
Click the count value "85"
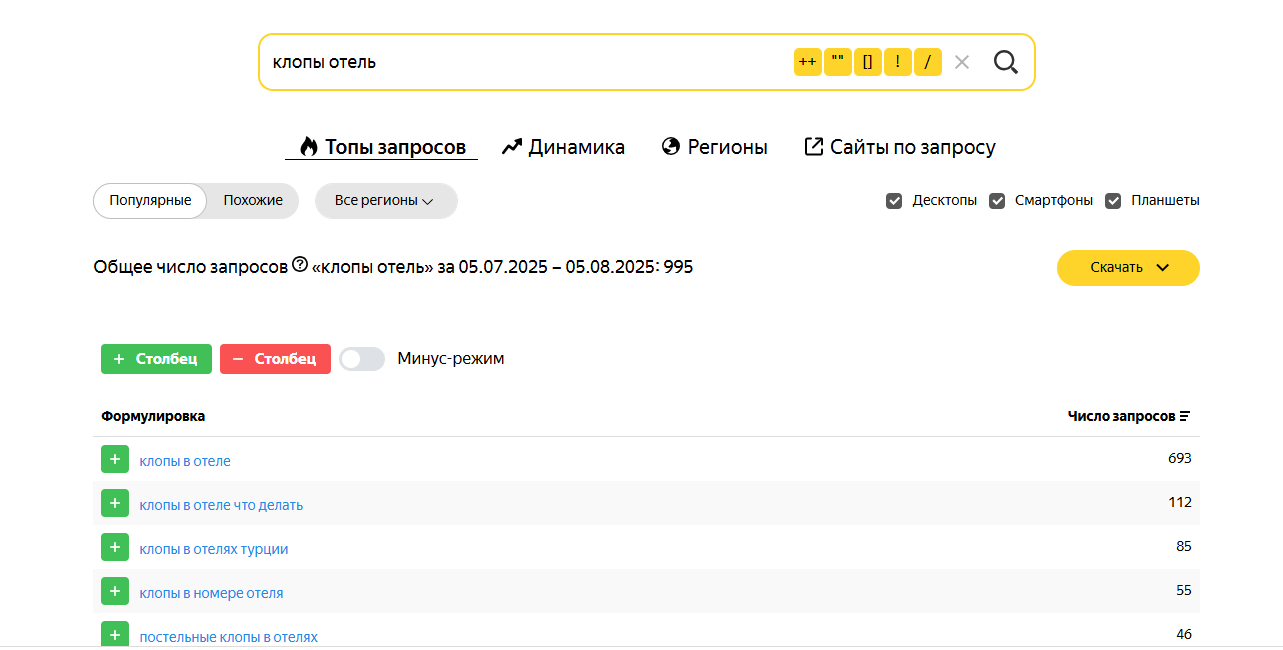[x=1184, y=546]
